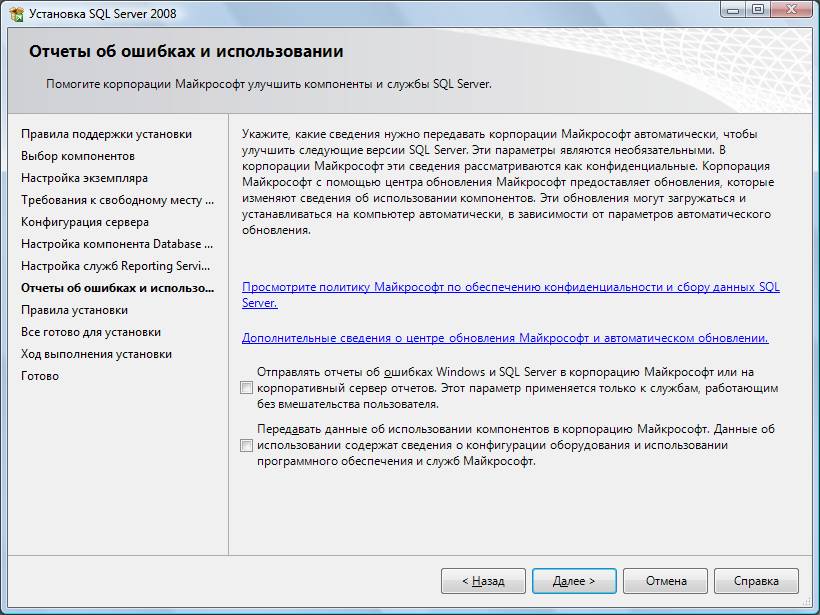Go to "Настройка служб Reporting Services" step
Screen dimensions: 820x615
pos(116,266)
